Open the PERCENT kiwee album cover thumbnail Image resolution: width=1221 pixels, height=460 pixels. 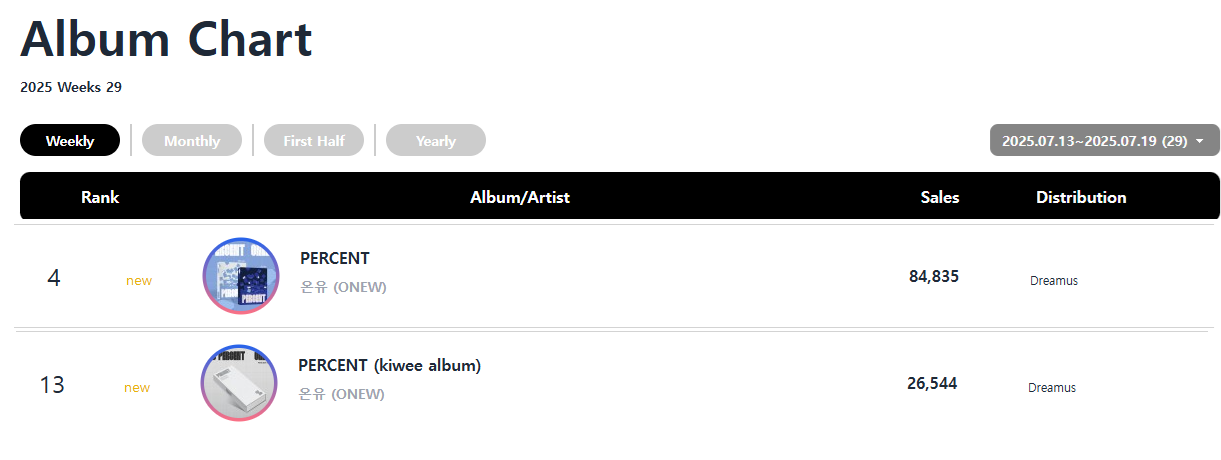239,383
